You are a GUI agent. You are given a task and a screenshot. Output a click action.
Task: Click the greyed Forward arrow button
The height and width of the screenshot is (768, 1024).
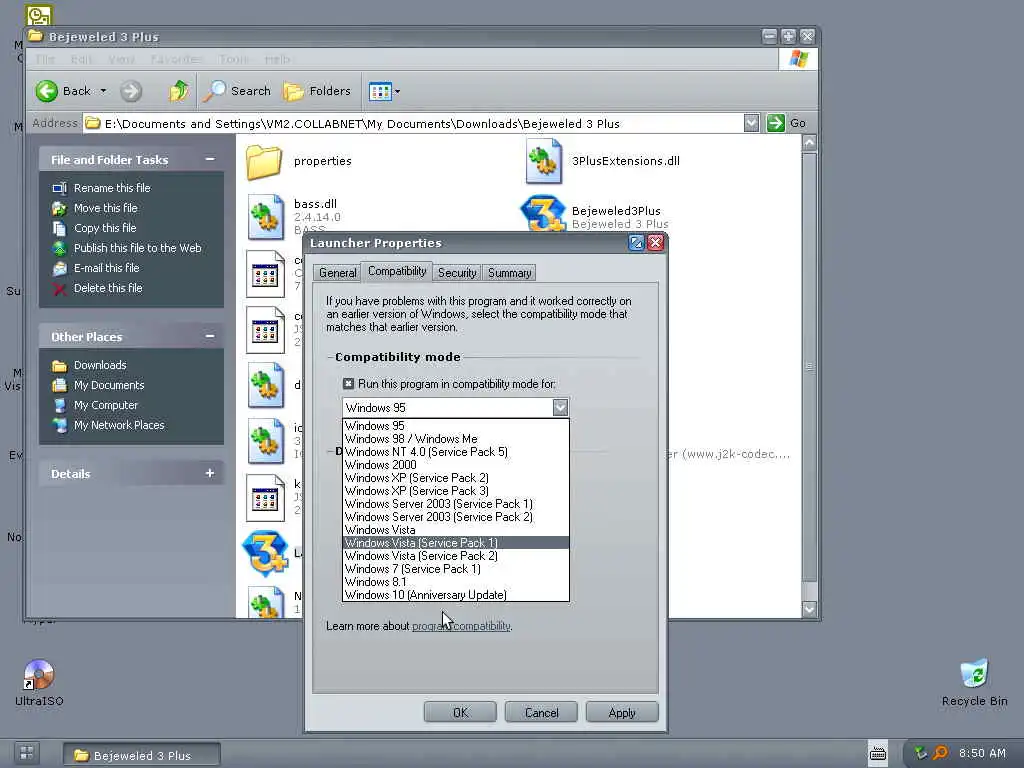[131, 91]
